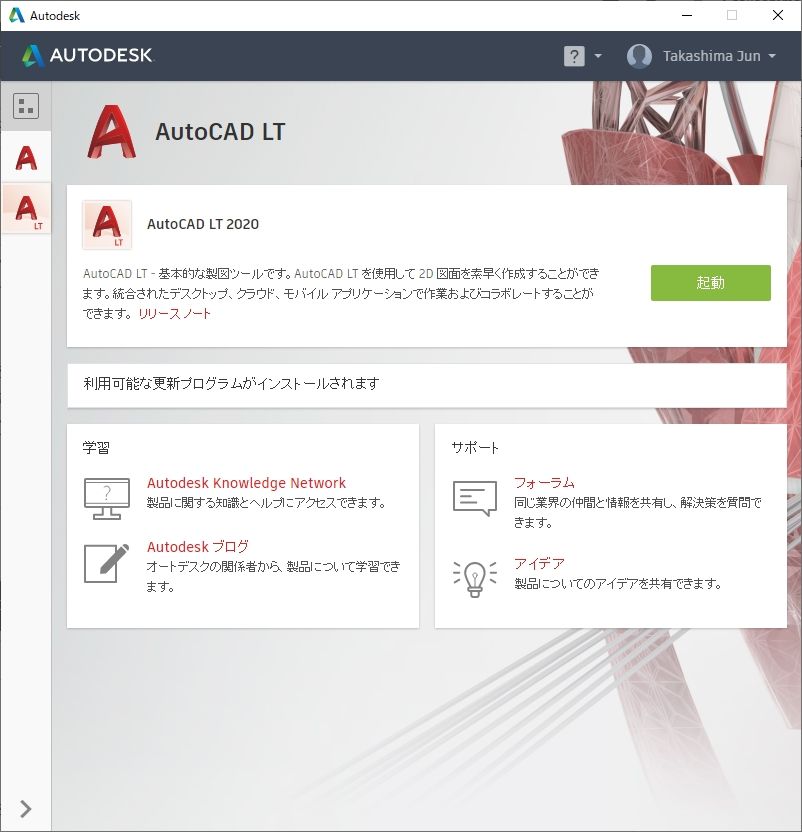Expand the sidebar with the chevron arrow
This screenshot has width=802, height=832.
tap(25, 809)
